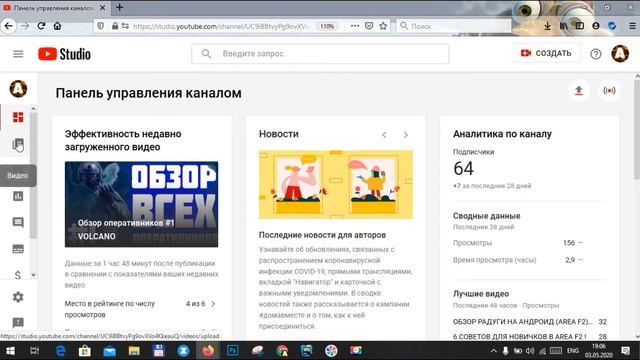Expand the Место в рейтинге row chevron
This screenshot has width=640, height=360.
pos(213,304)
